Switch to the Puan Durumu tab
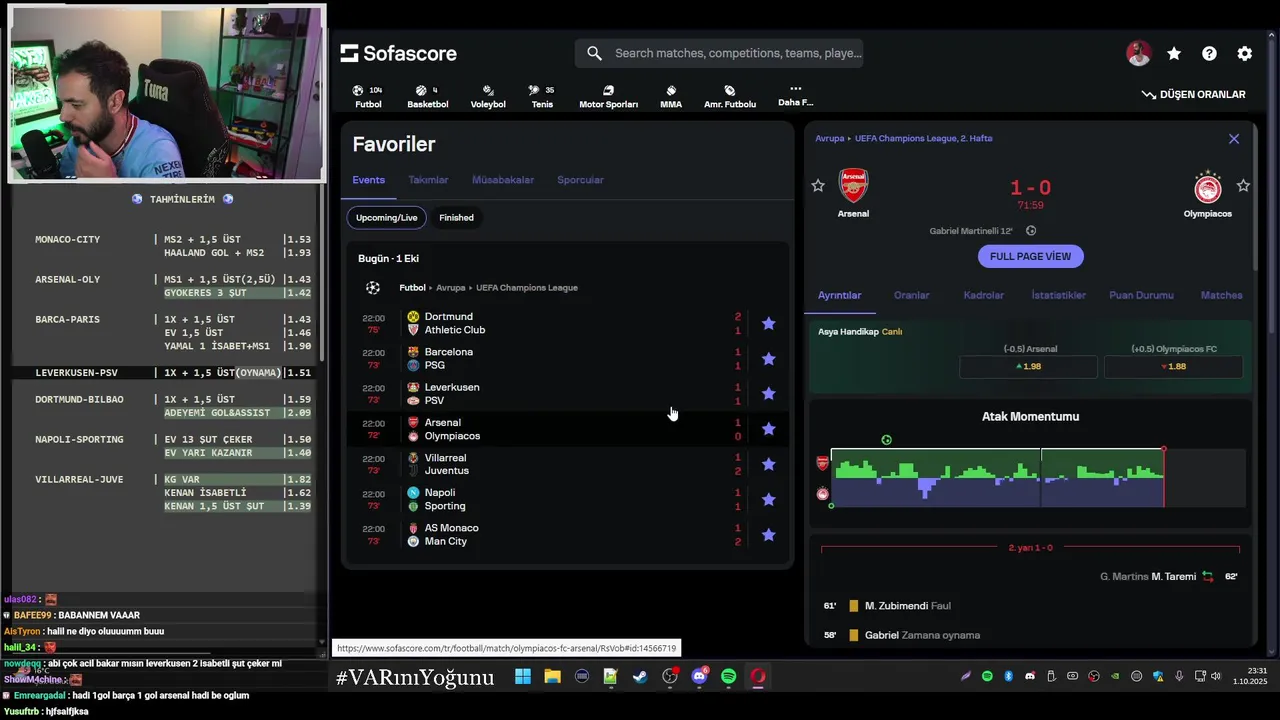The height and width of the screenshot is (720, 1280). click(1141, 296)
